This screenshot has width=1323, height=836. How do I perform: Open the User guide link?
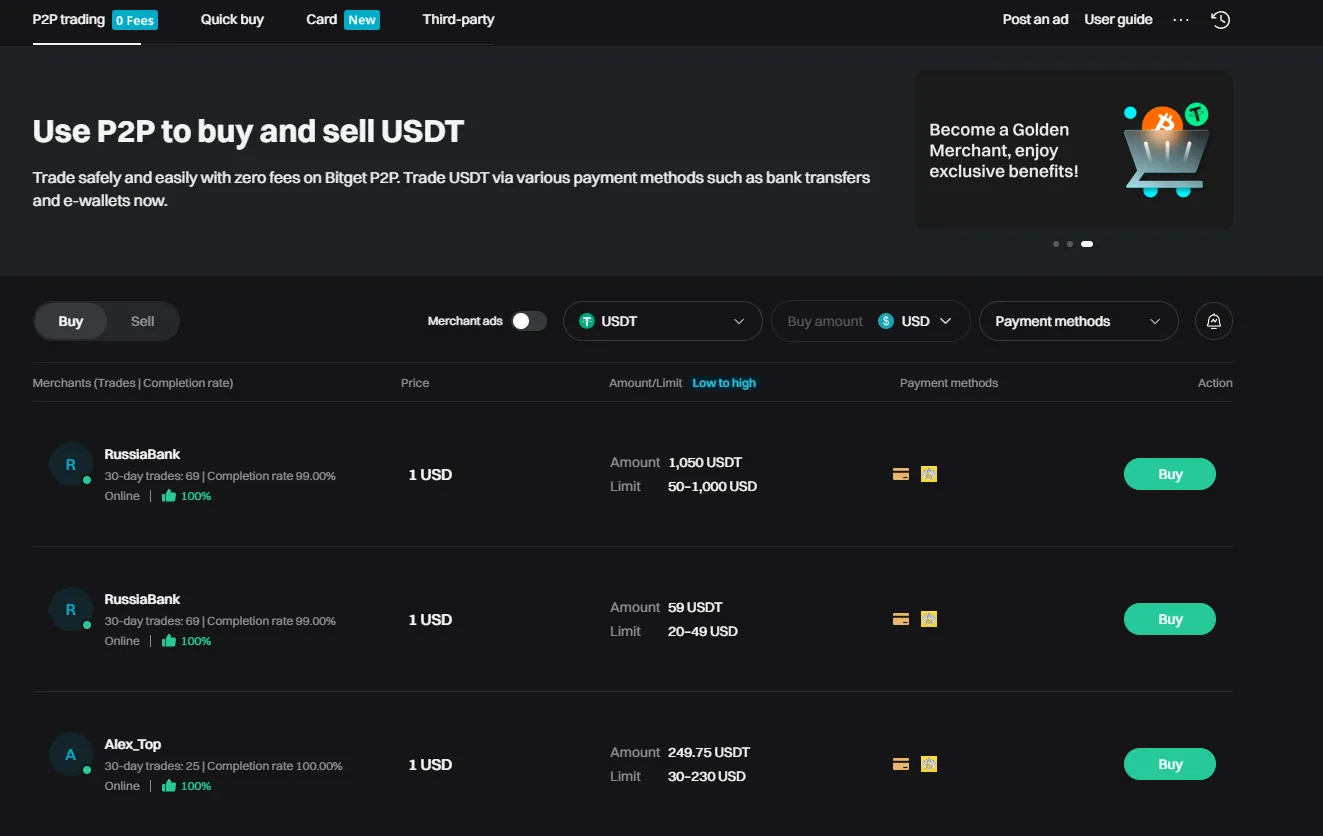1118,19
